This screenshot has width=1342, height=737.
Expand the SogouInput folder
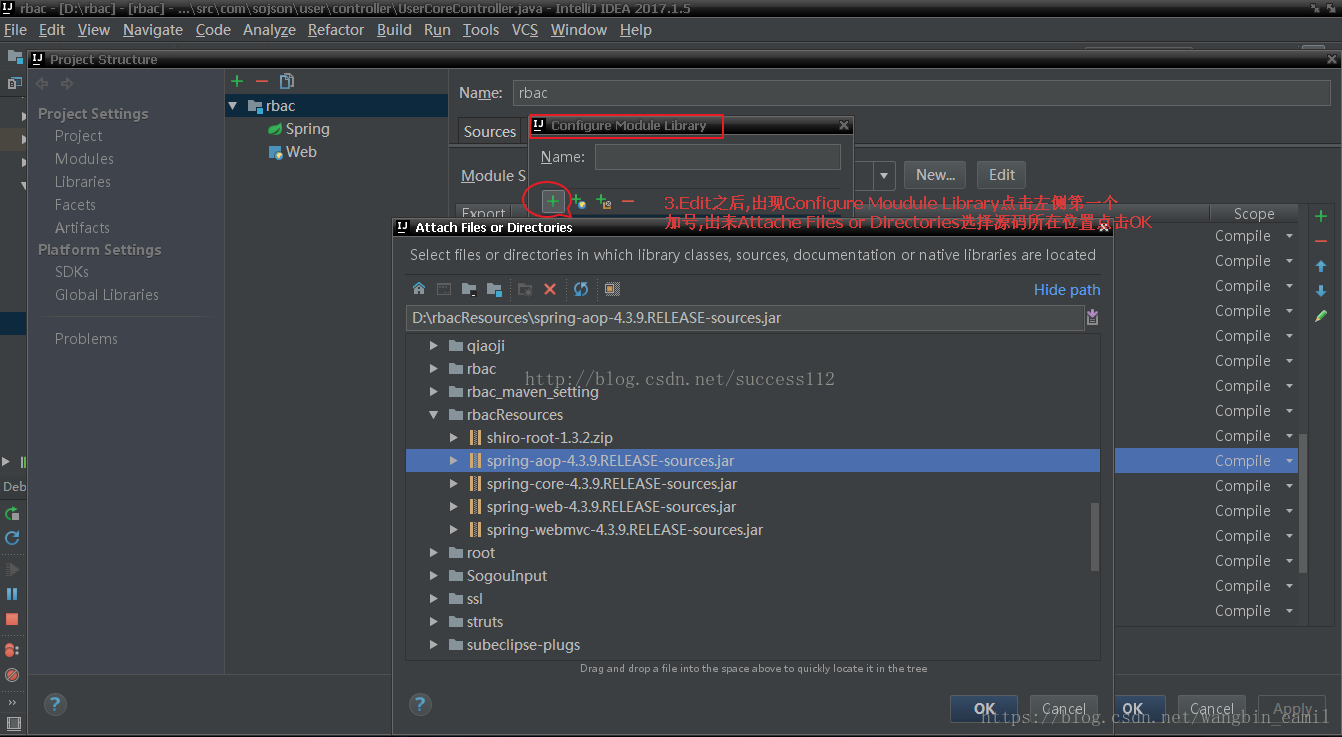tap(433, 576)
